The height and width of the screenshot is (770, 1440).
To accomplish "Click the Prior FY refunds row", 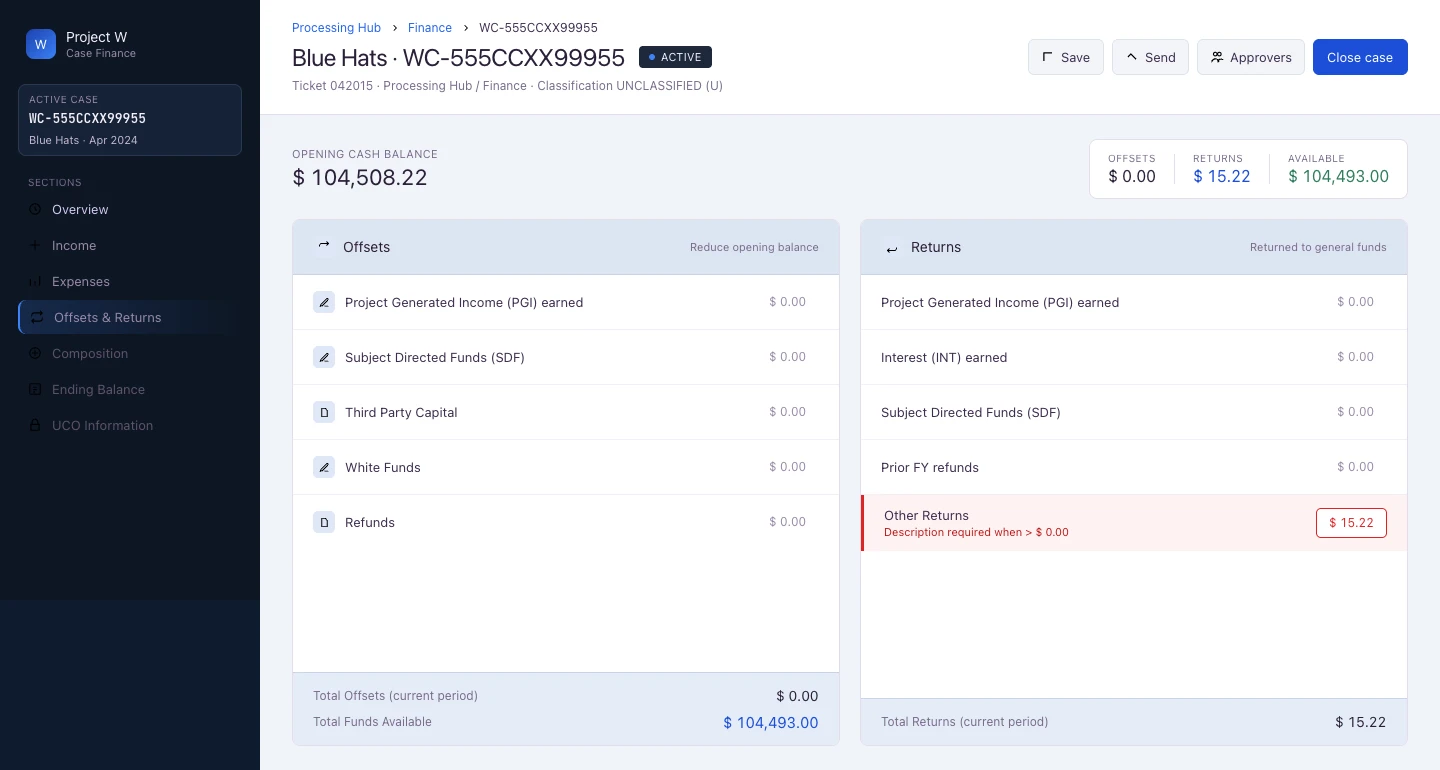I will tap(1134, 467).
